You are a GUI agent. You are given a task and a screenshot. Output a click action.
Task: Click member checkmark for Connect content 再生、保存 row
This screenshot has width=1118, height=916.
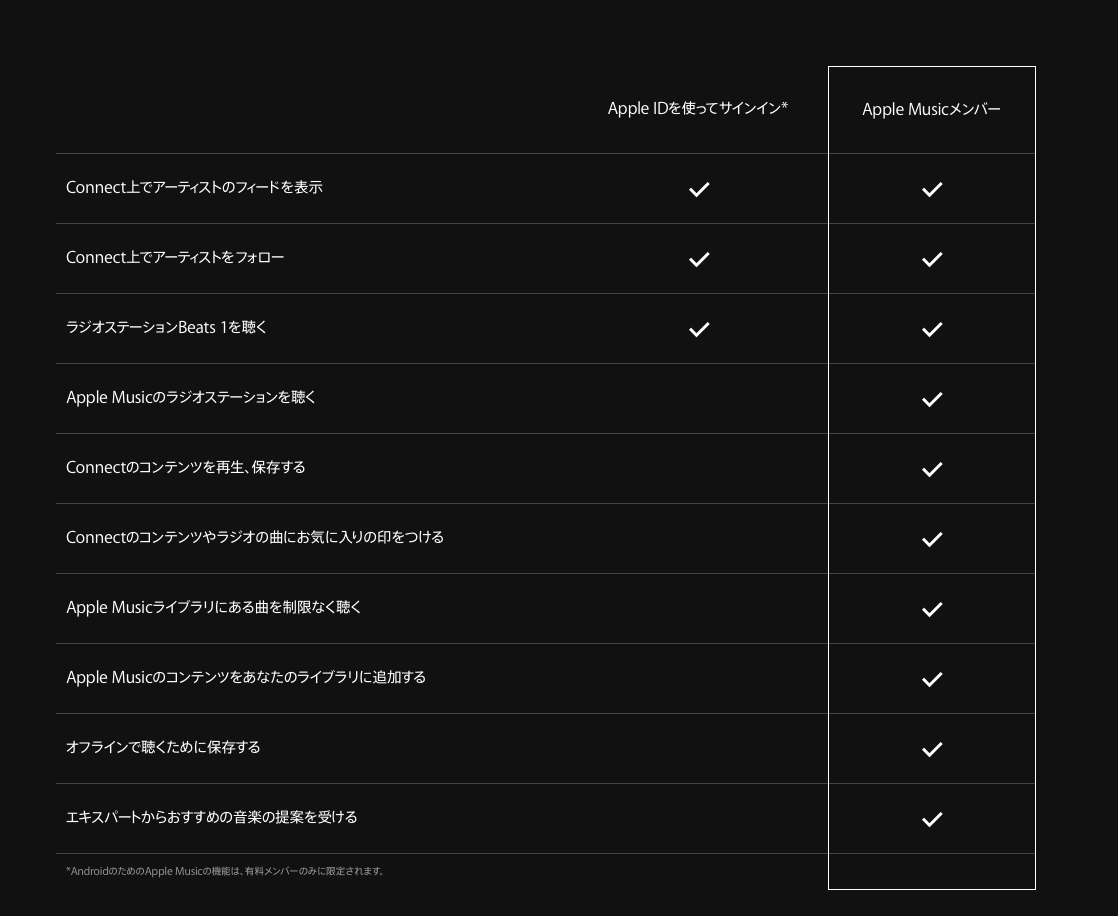pyautogui.click(x=932, y=469)
